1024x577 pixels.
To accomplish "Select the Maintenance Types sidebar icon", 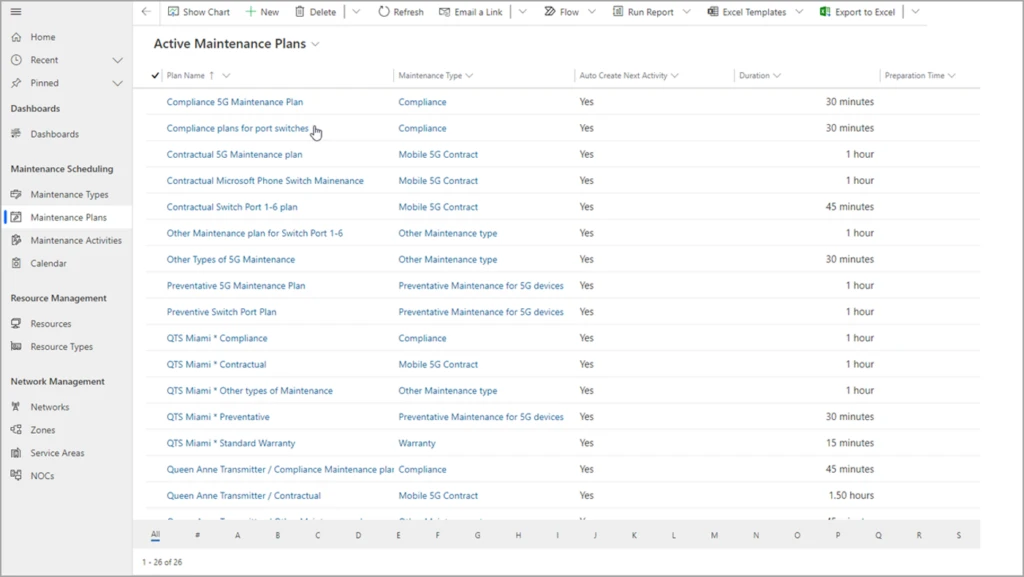I will pos(17,194).
